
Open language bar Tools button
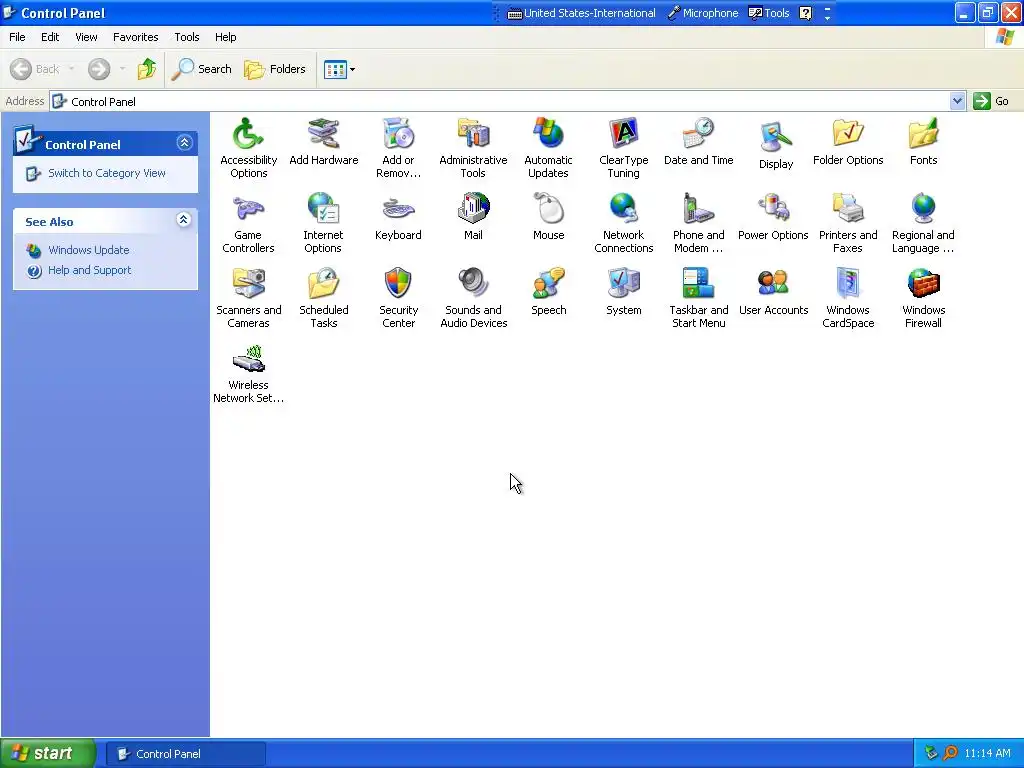(x=769, y=13)
